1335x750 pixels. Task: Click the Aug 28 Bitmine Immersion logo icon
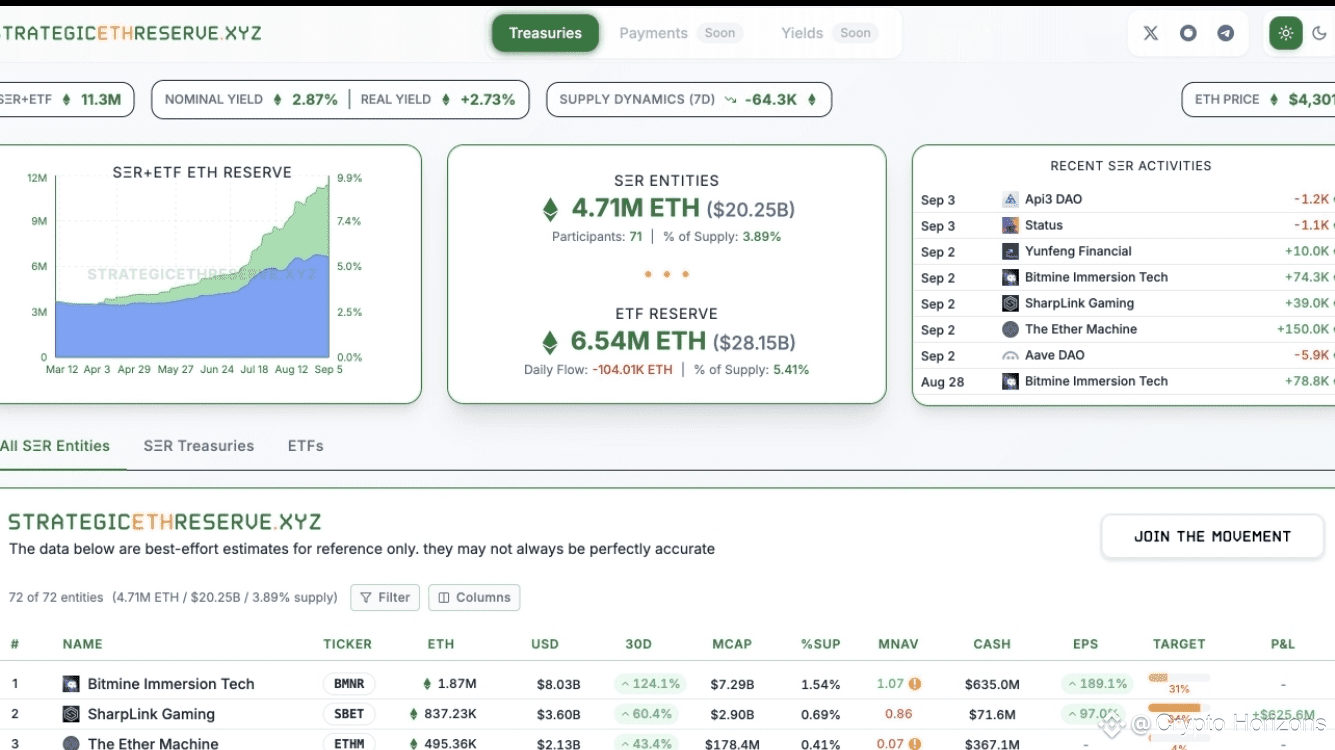1010,381
